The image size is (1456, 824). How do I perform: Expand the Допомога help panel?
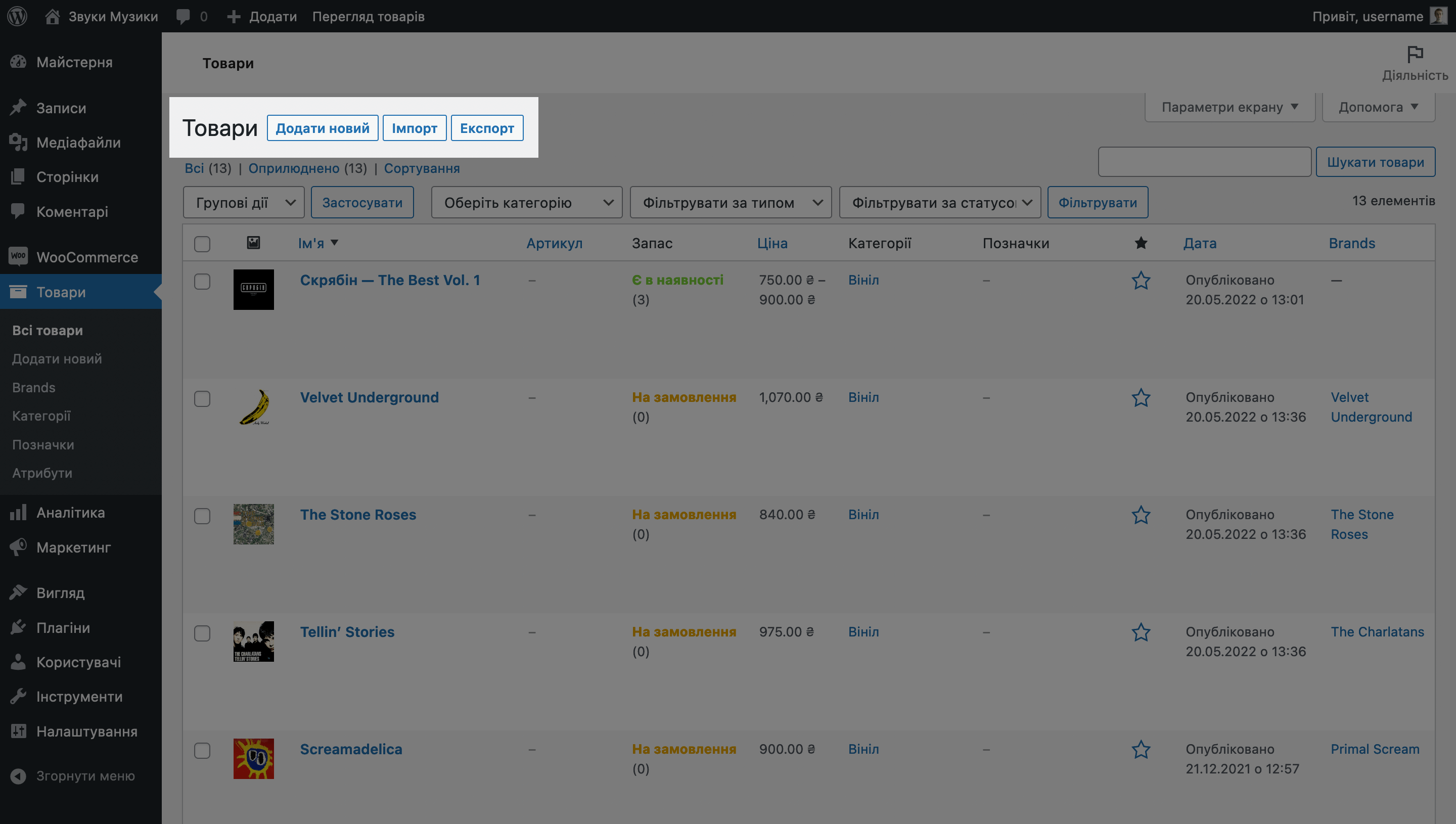(1379, 107)
